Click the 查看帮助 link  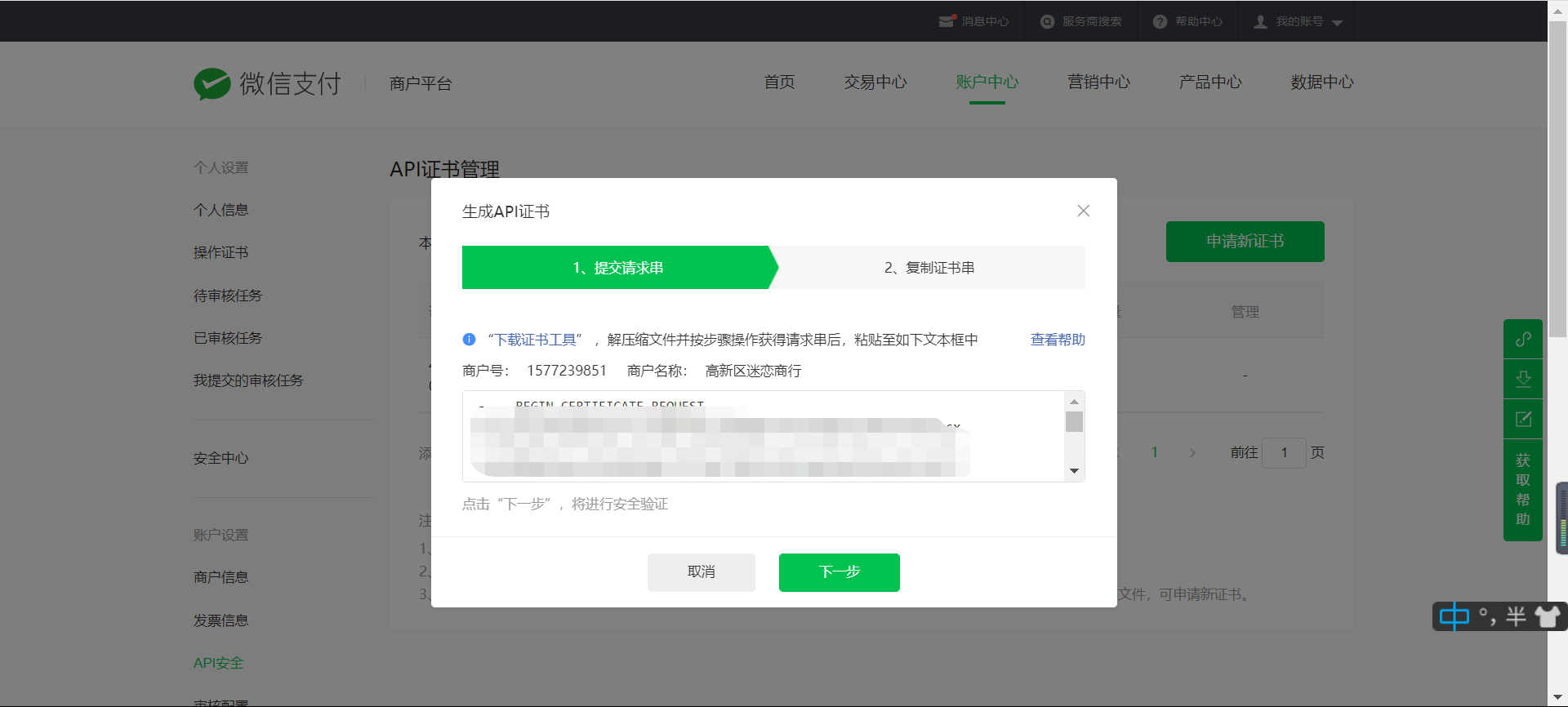point(1058,340)
